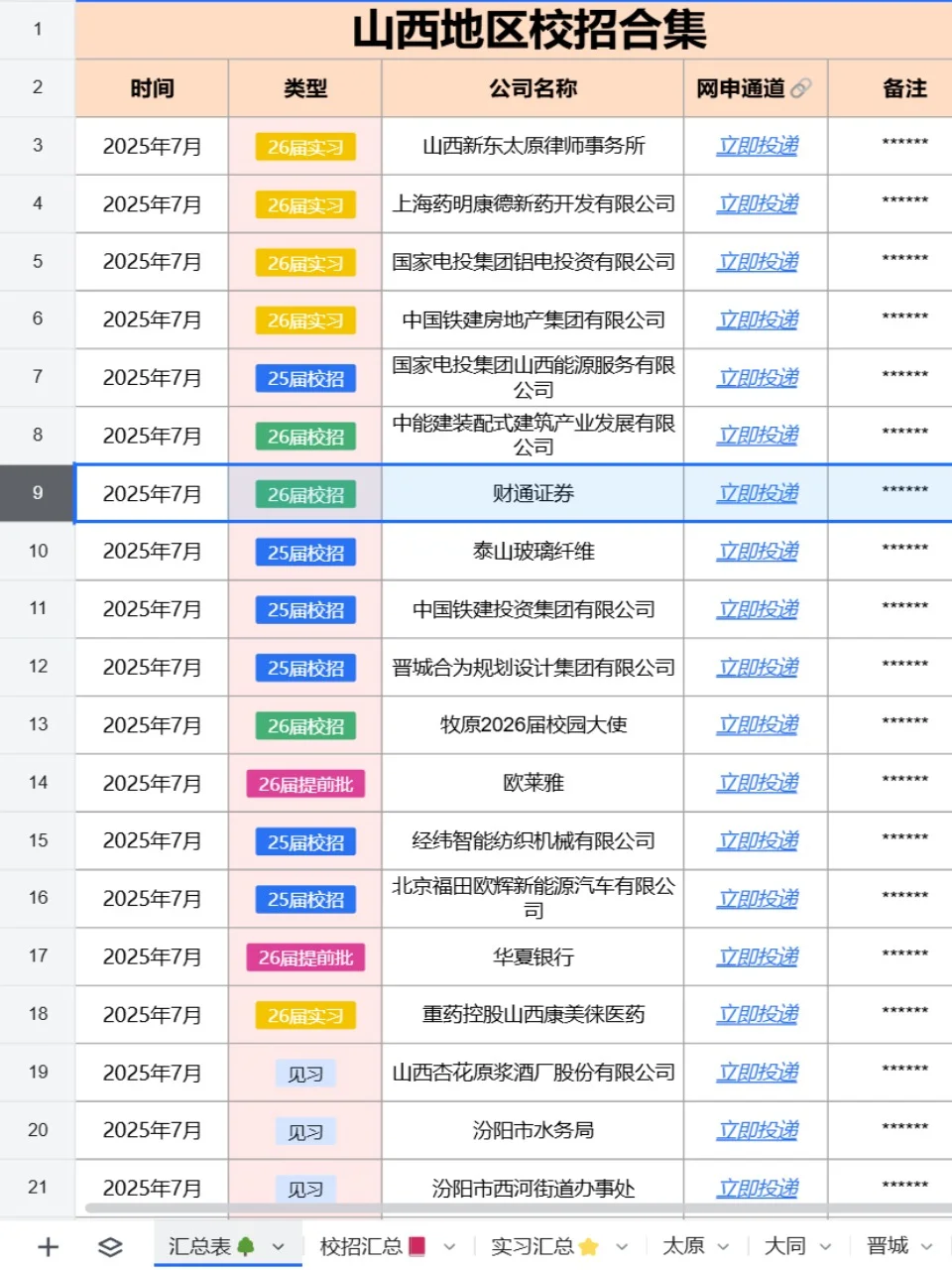Open 立即投递 link for 财通证券
This screenshot has width=952, height=1270.
(758, 494)
